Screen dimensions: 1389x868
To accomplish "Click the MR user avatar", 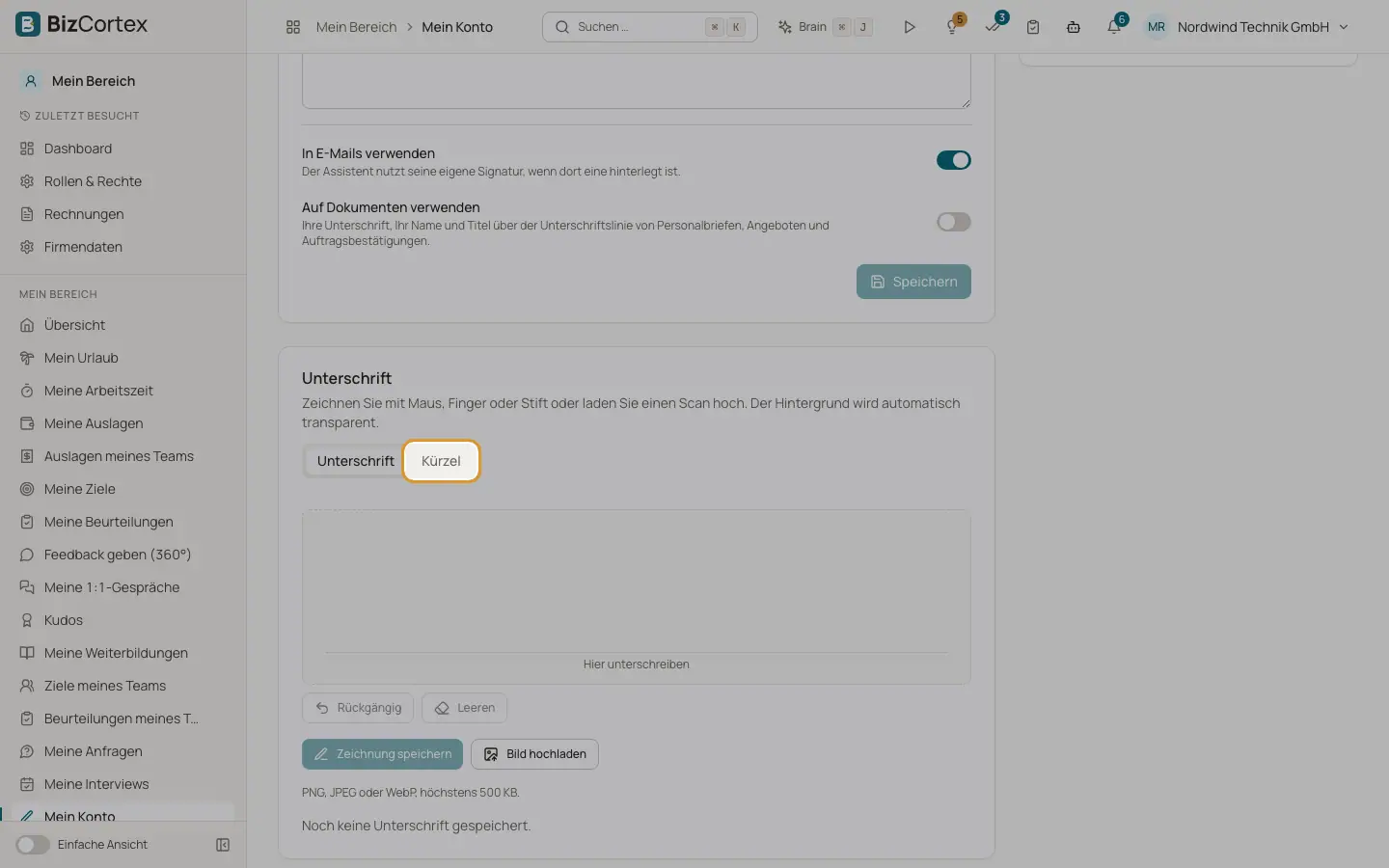I will (x=1157, y=27).
